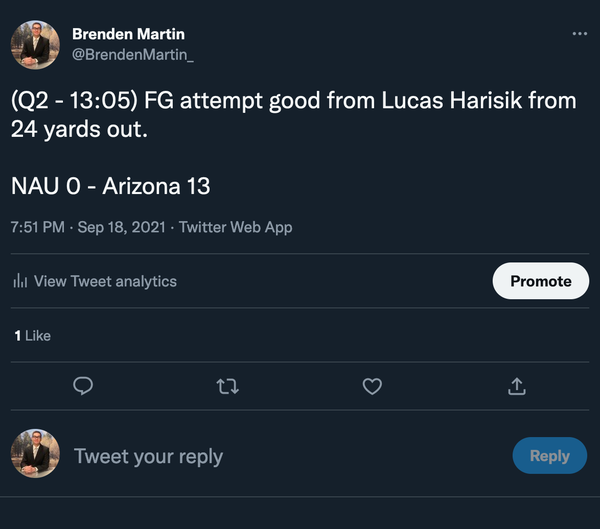The width and height of the screenshot is (600, 529).
Task: Open the tweet's more options menu
Action: coord(580,34)
